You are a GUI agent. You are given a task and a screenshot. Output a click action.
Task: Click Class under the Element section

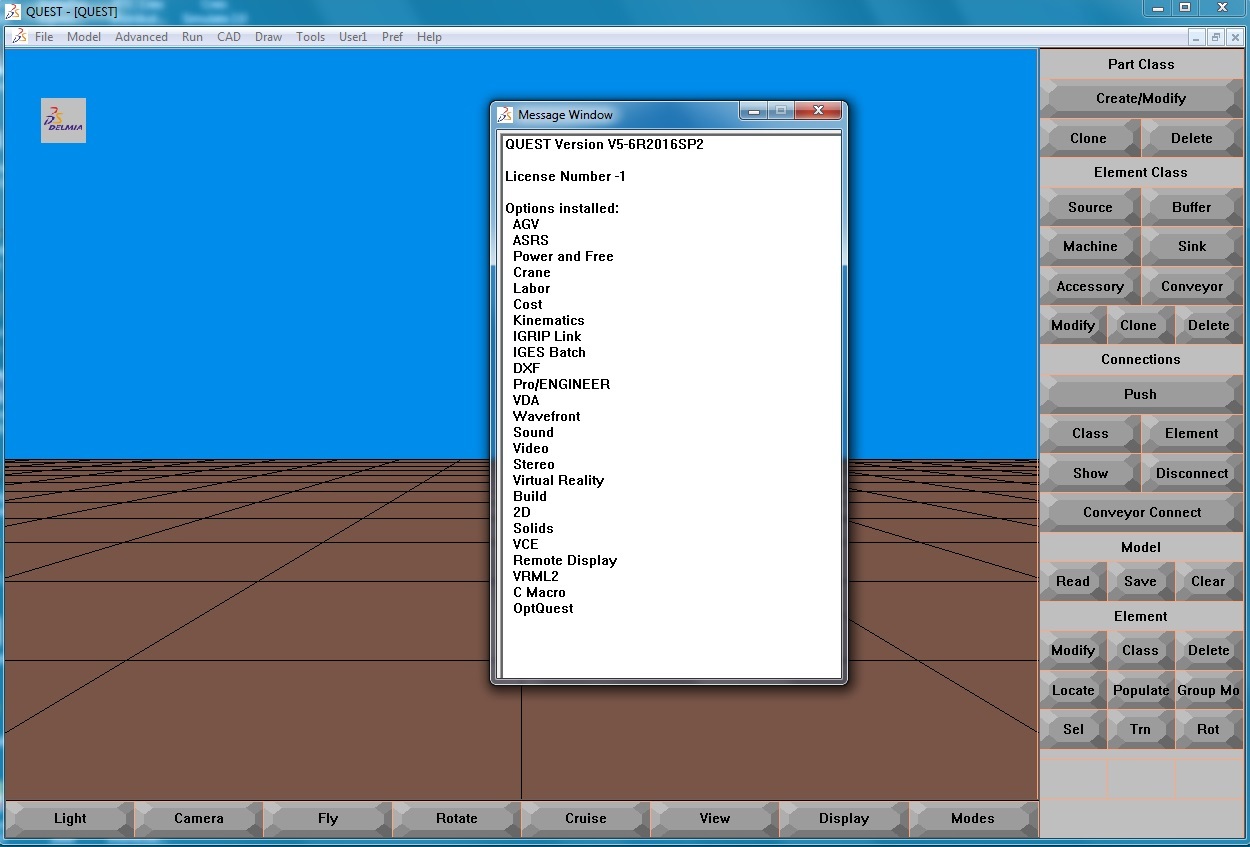[1140, 650]
